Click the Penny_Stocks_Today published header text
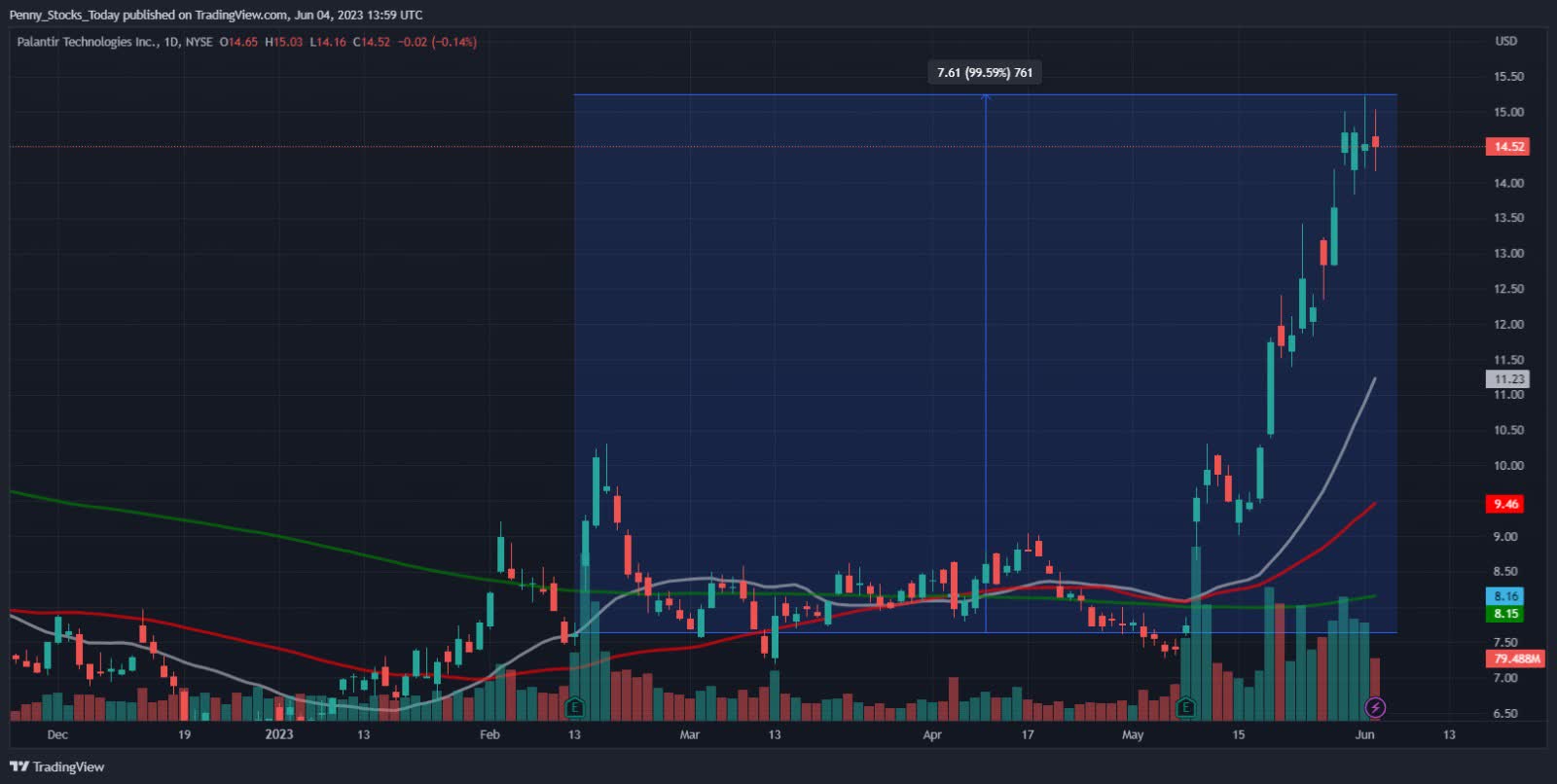The width and height of the screenshot is (1557, 784). pyautogui.click(x=216, y=15)
